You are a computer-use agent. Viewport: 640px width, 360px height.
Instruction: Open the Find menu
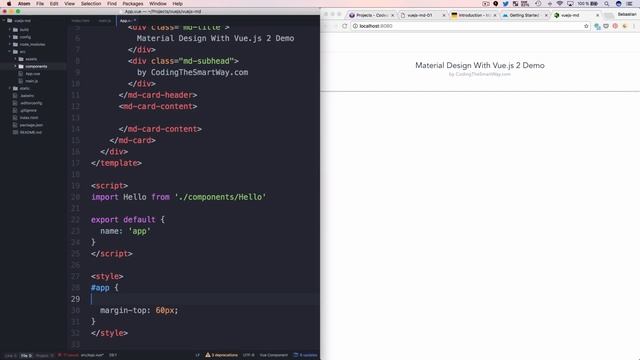(x=112, y=4)
